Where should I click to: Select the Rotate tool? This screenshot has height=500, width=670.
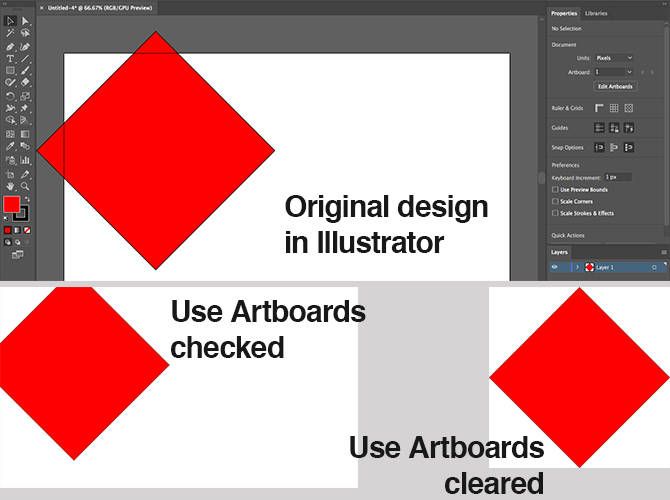pyautogui.click(x=10, y=96)
